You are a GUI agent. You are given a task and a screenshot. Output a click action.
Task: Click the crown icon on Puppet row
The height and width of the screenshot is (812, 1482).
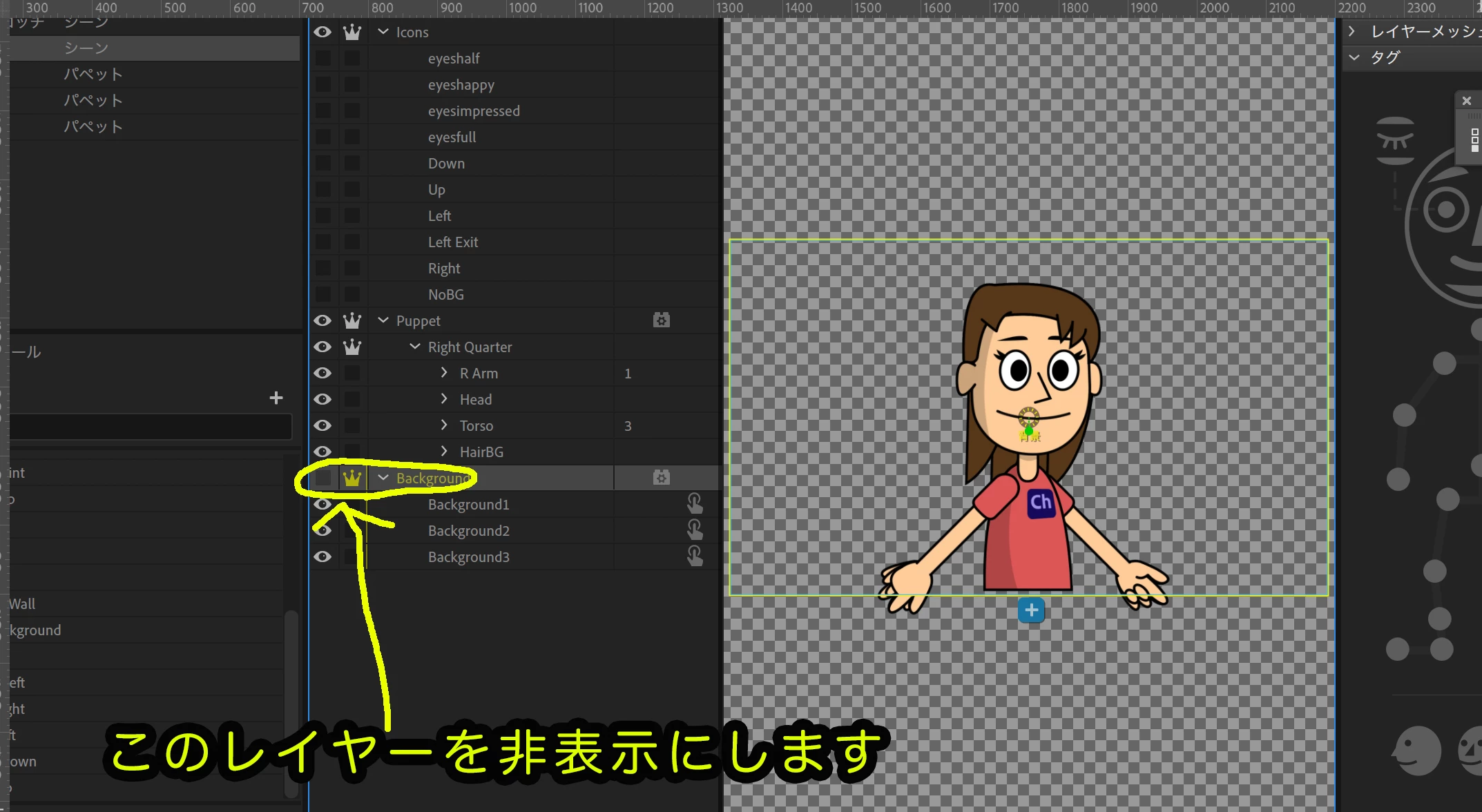click(352, 320)
